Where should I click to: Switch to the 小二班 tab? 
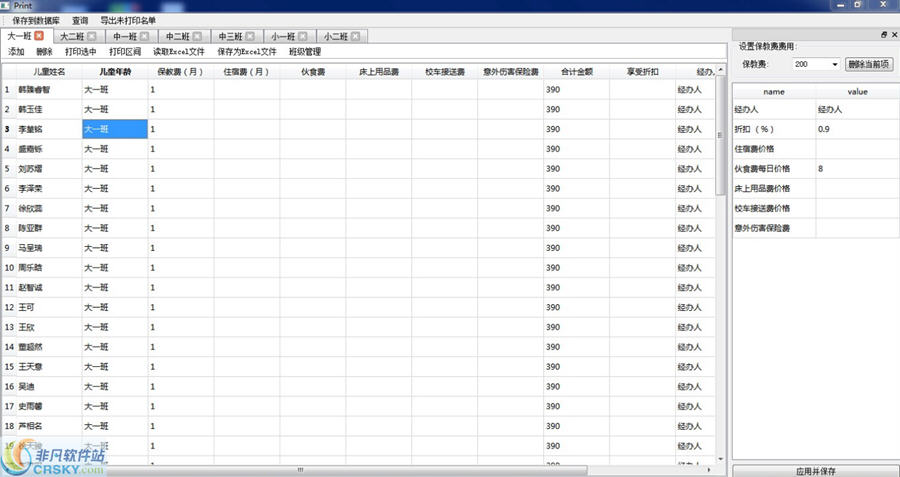coord(336,36)
